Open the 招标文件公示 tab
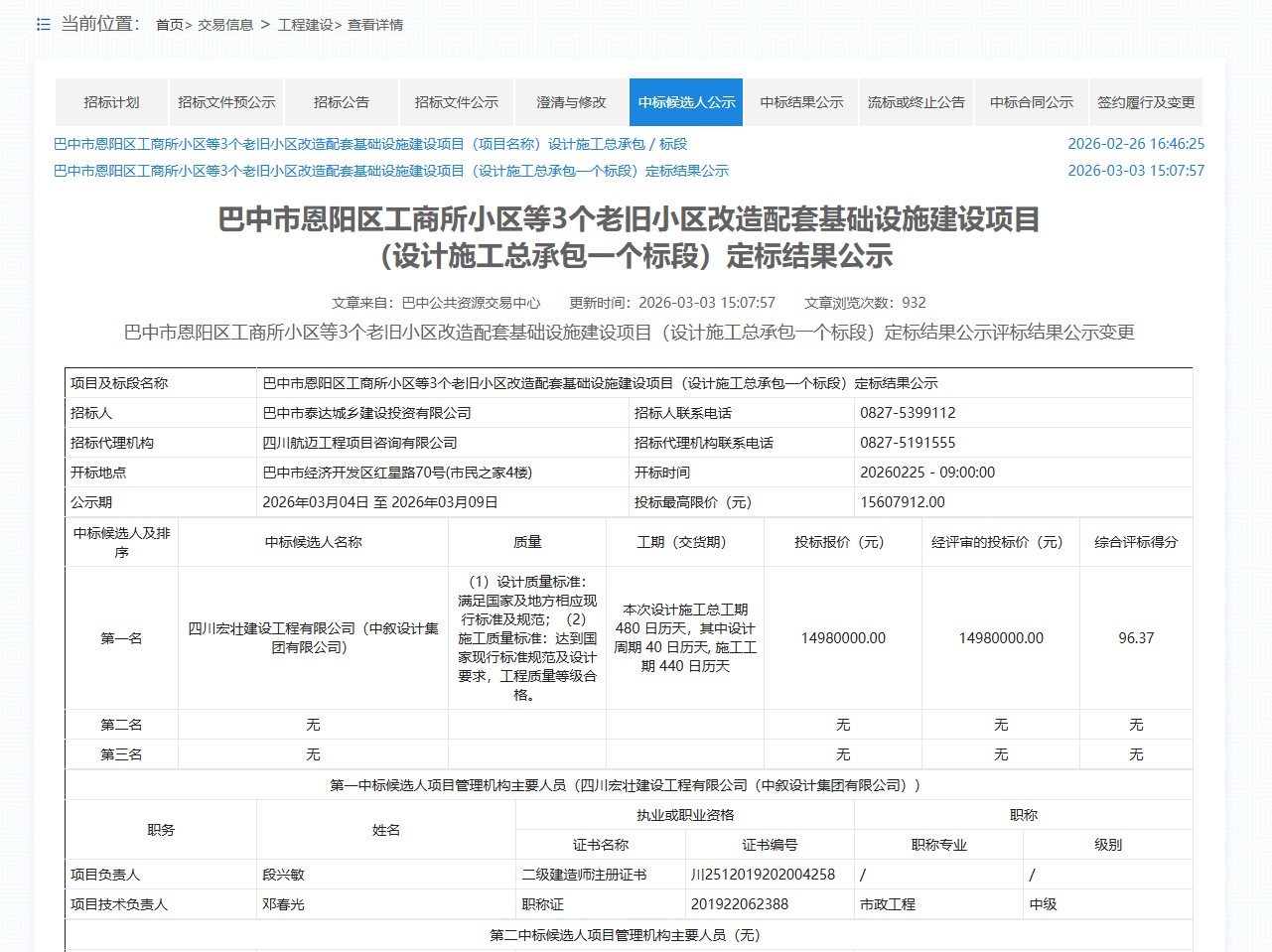Image resolution: width=1272 pixels, height=952 pixels. tap(457, 102)
